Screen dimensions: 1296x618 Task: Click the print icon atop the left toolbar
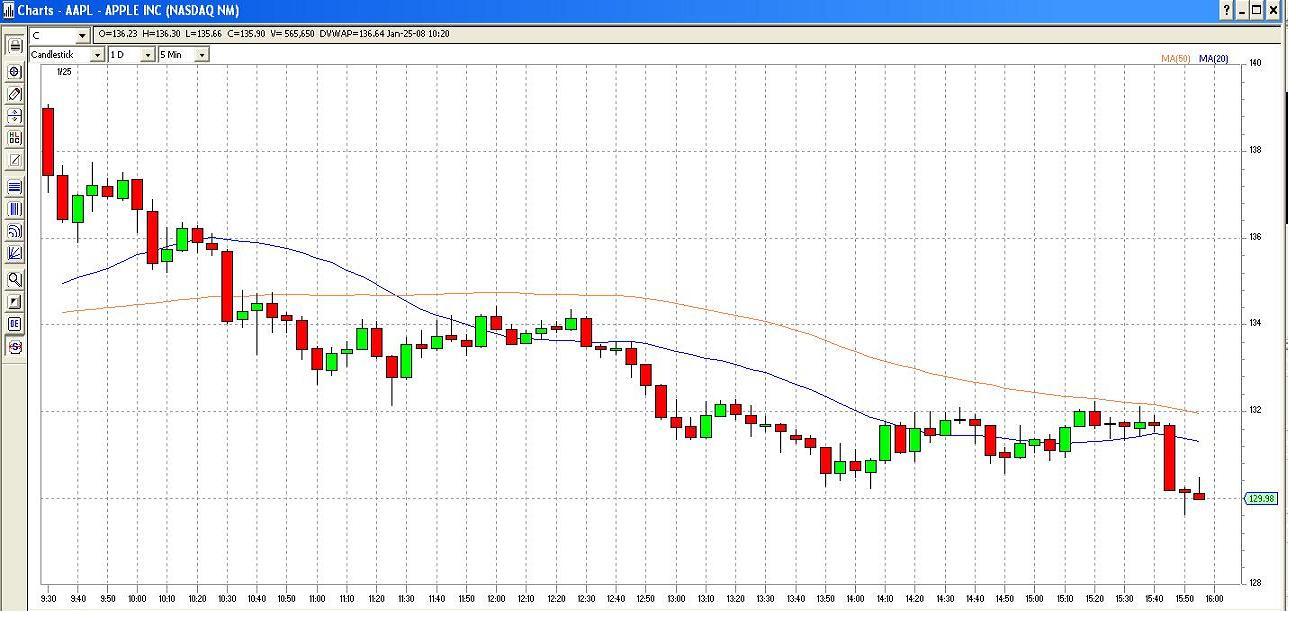pos(15,46)
